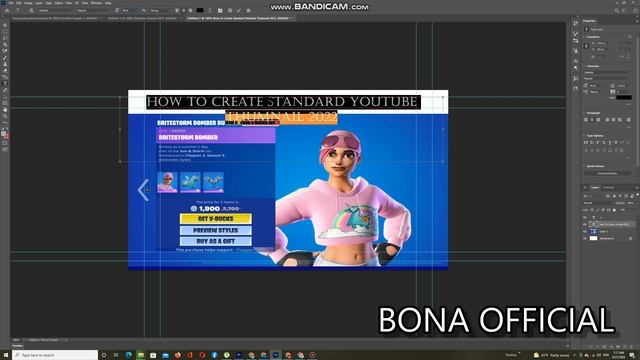Open the workspace switcher icon at top right

625,10
